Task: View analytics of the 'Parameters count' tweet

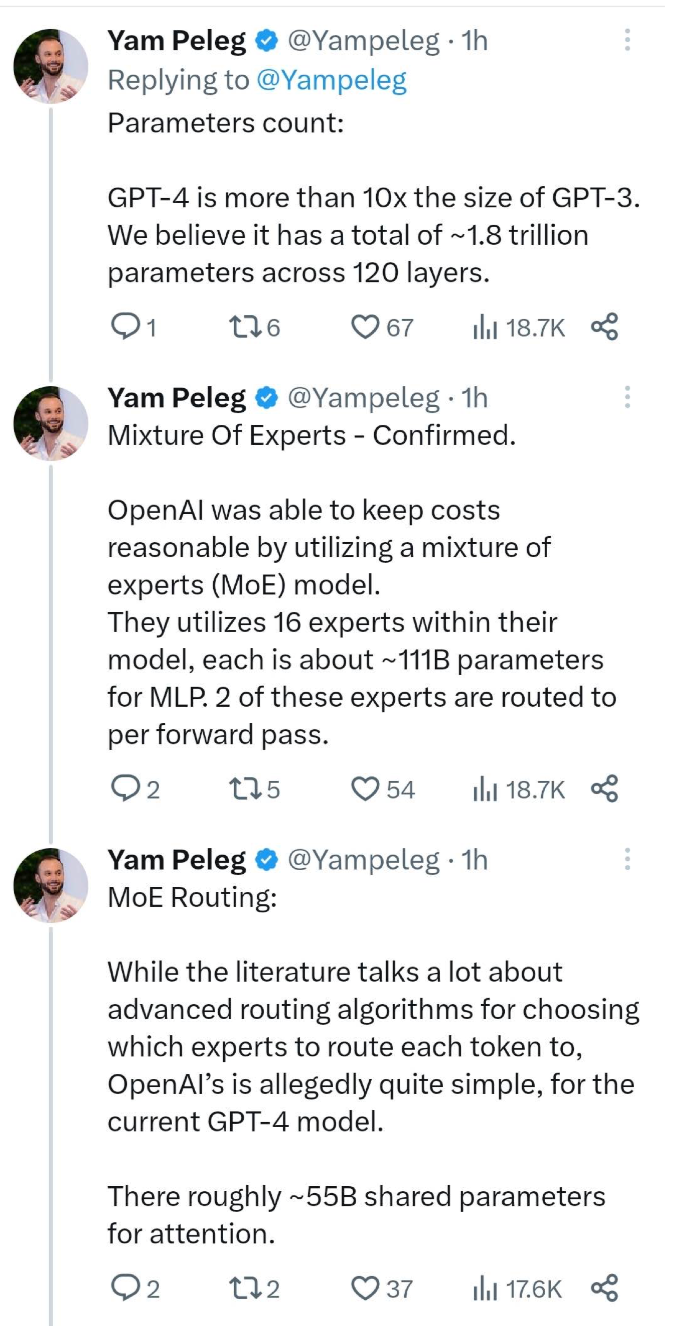Action: pos(519,327)
